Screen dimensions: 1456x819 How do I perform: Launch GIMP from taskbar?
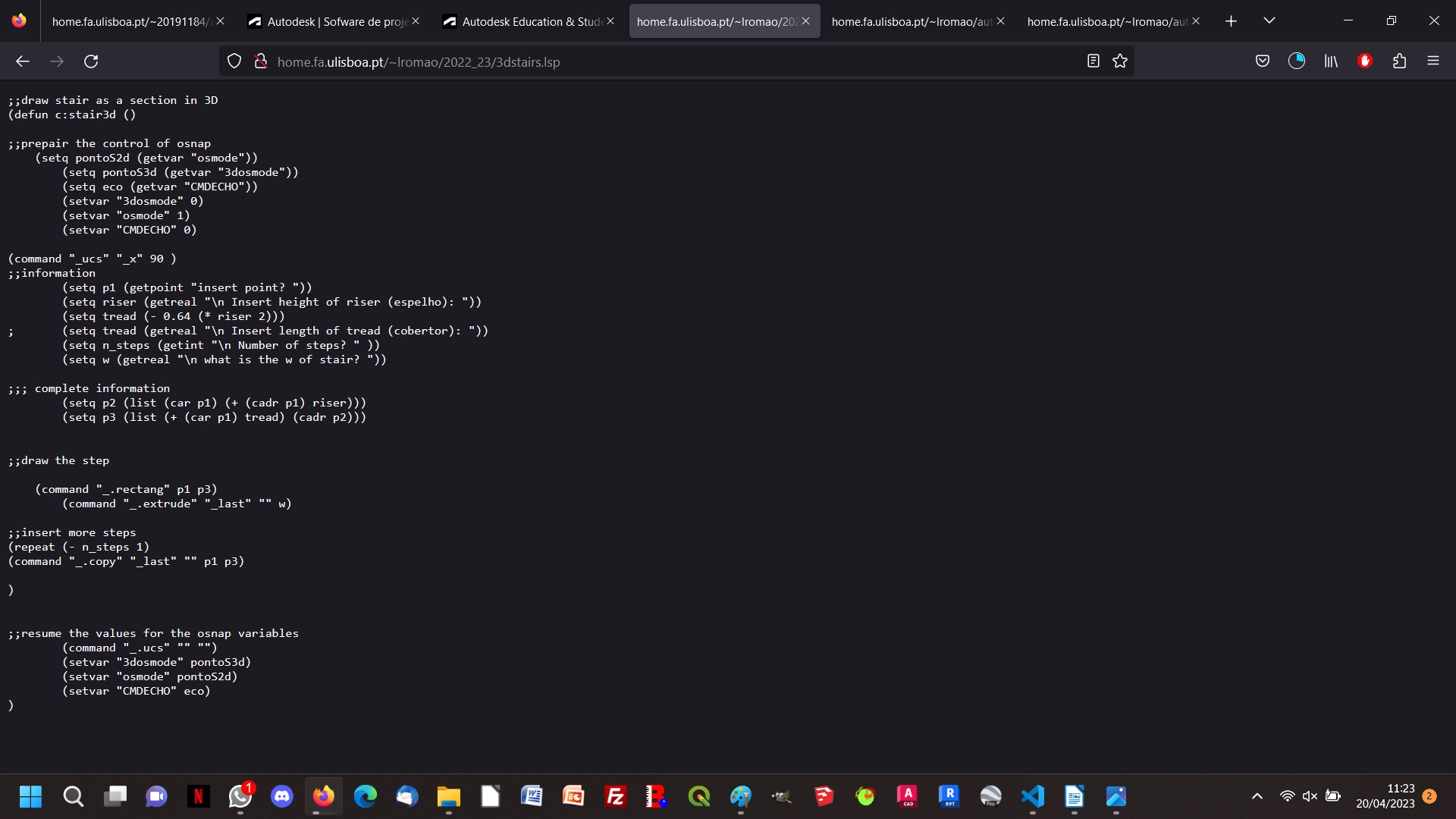(783, 796)
